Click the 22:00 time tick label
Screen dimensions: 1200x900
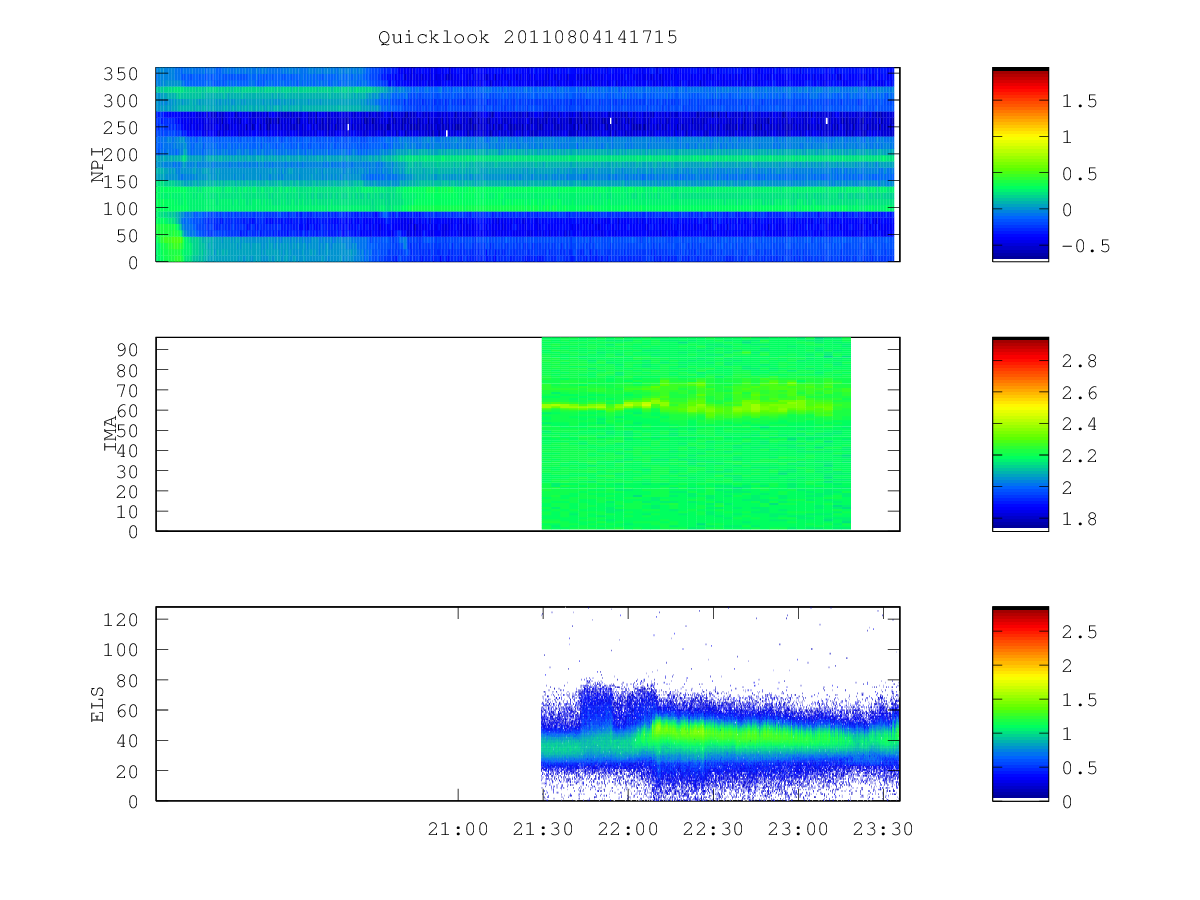628,829
